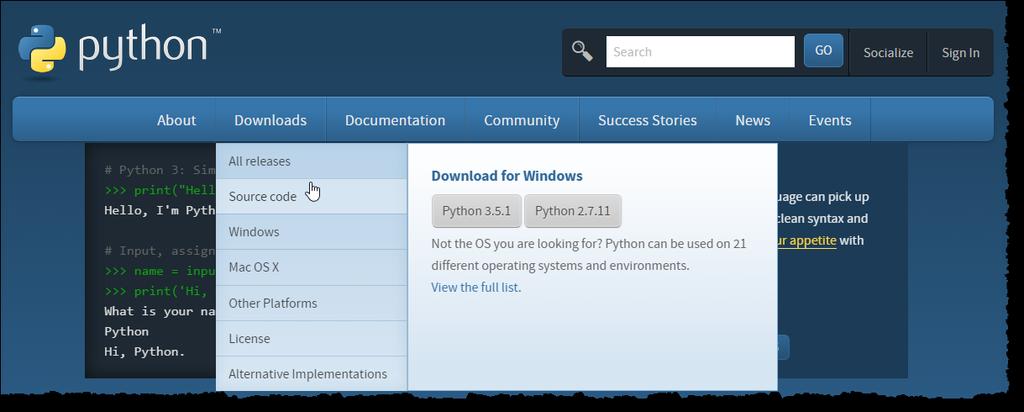Image resolution: width=1024 pixels, height=412 pixels.
Task: Open the News navigation item
Action: pyautogui.click(x=752, y=120)
